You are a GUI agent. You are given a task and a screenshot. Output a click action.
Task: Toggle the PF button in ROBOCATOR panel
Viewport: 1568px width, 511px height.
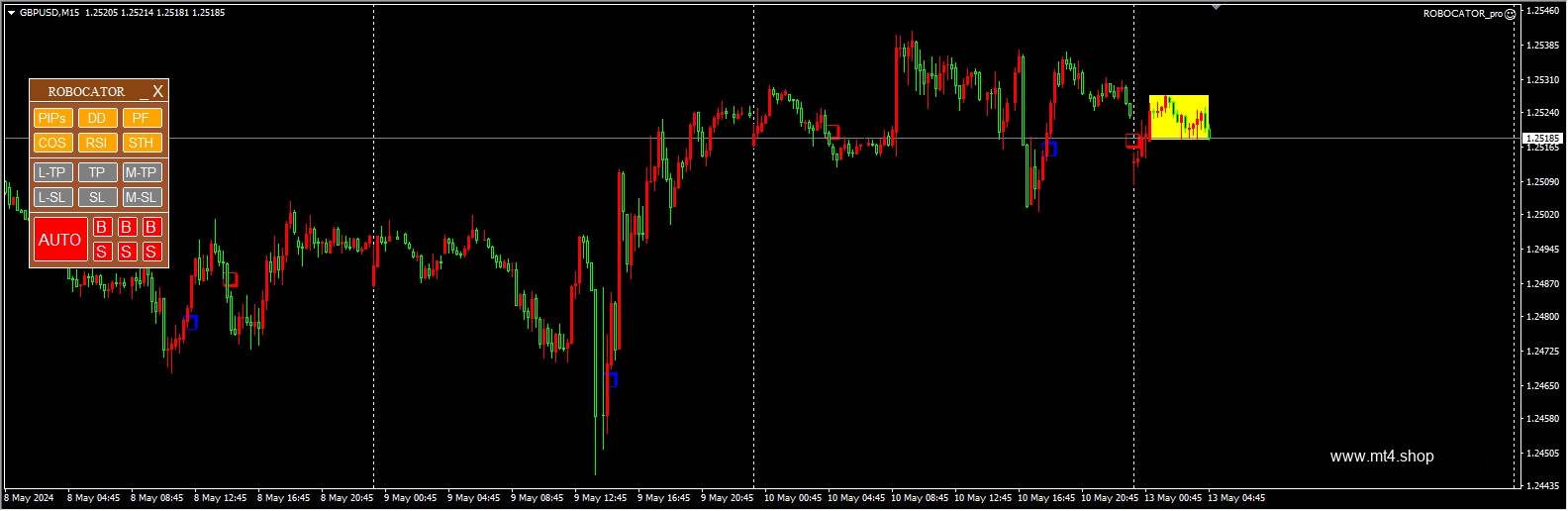(142, 118)
